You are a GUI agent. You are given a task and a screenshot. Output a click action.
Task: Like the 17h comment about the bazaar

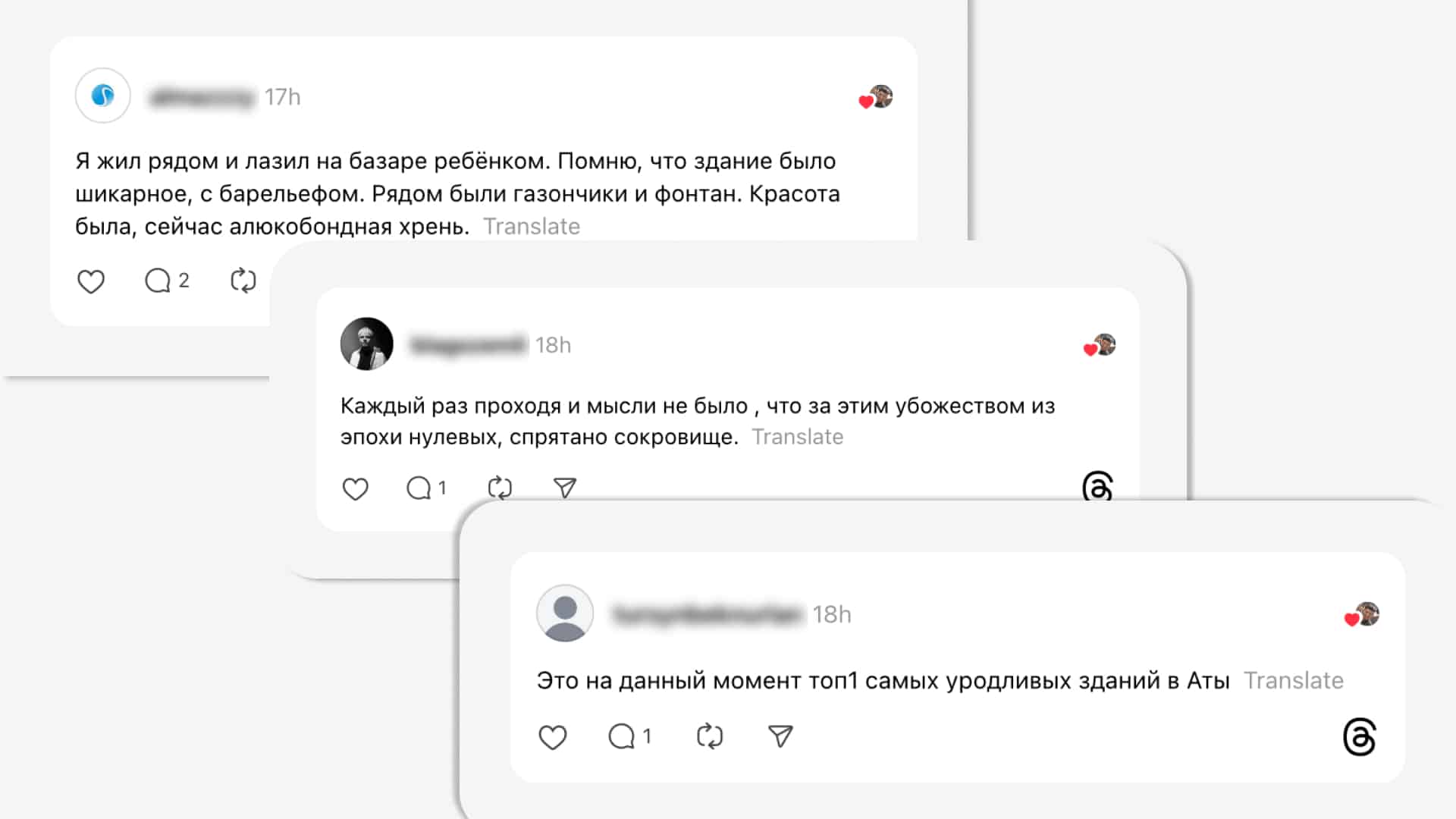coord(91,281)
